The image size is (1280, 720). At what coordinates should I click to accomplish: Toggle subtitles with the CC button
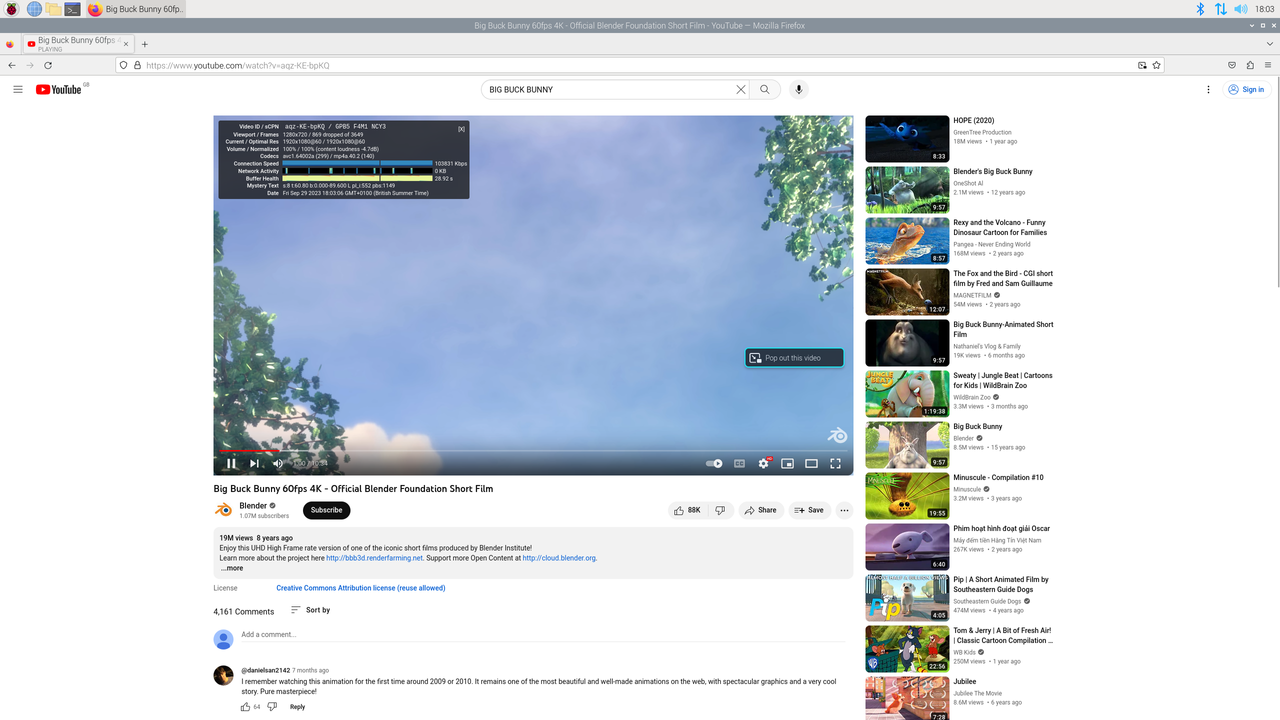tap(740, 463)
